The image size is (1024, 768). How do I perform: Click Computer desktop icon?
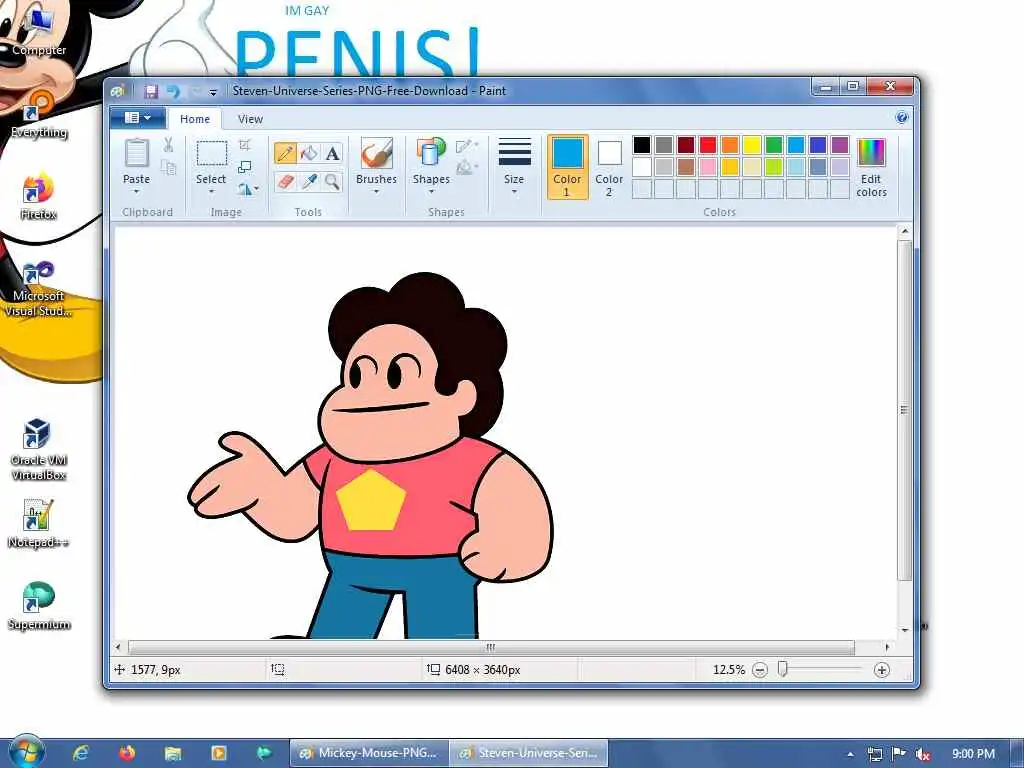point(39,33)
